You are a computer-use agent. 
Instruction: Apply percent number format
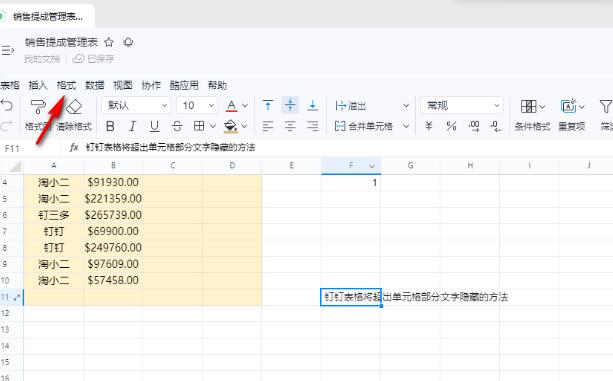[x=451, y=126]
